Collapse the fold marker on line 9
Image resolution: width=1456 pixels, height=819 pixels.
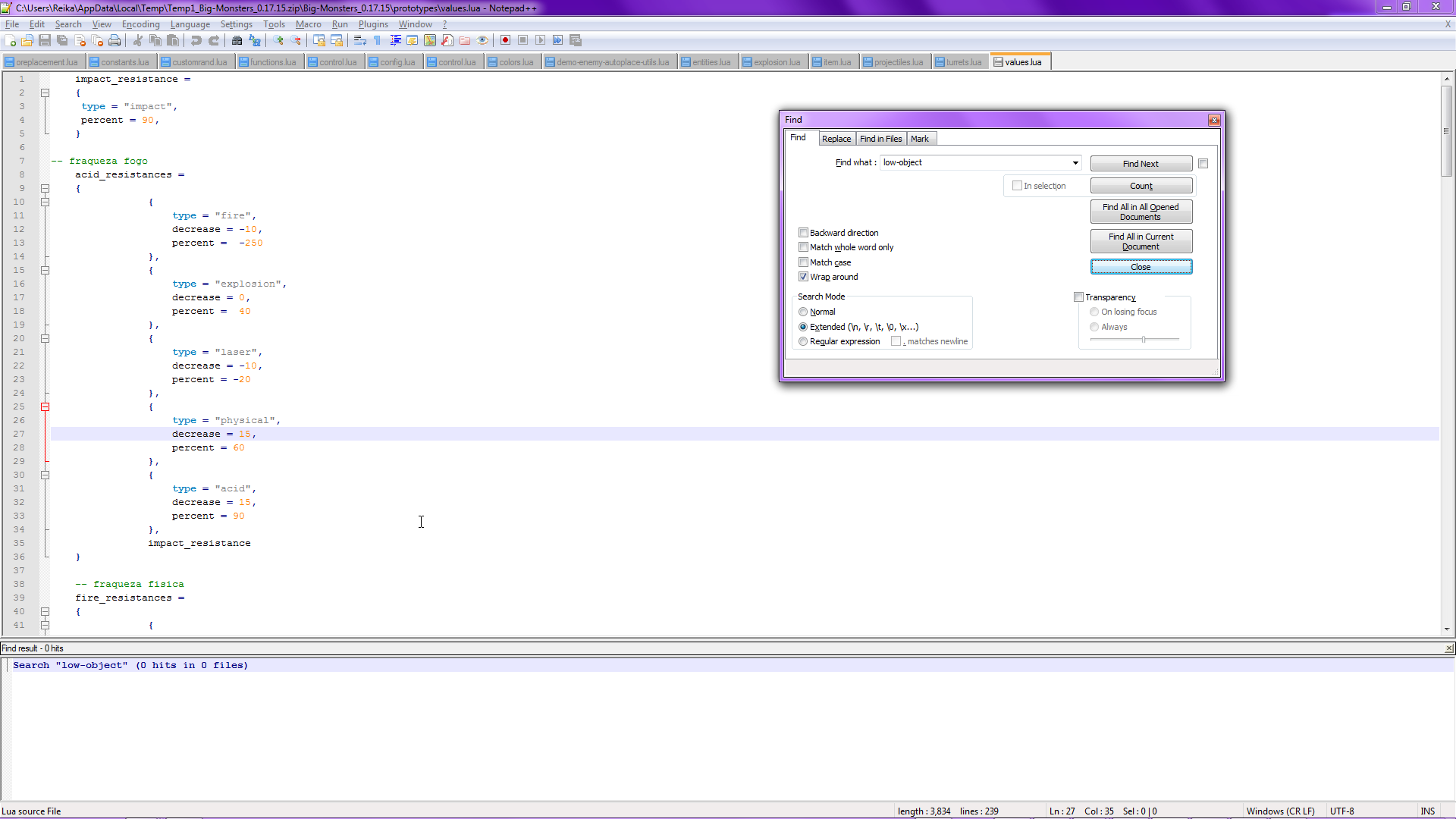pyautogui.click(x=45, y=189)
